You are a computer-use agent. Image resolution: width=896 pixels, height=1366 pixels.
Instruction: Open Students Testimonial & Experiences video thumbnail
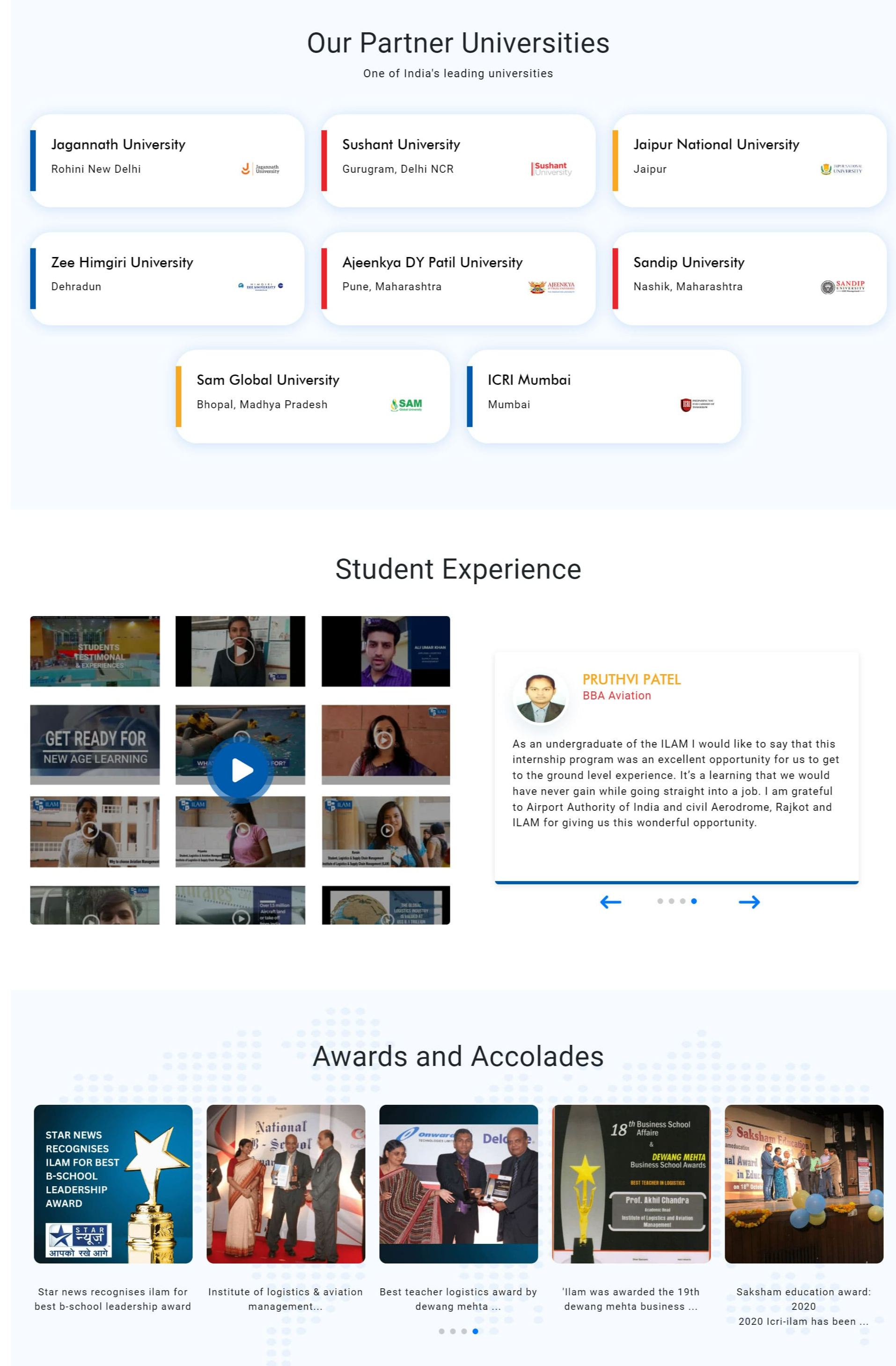pyautogui.click(x=95, y=652)
